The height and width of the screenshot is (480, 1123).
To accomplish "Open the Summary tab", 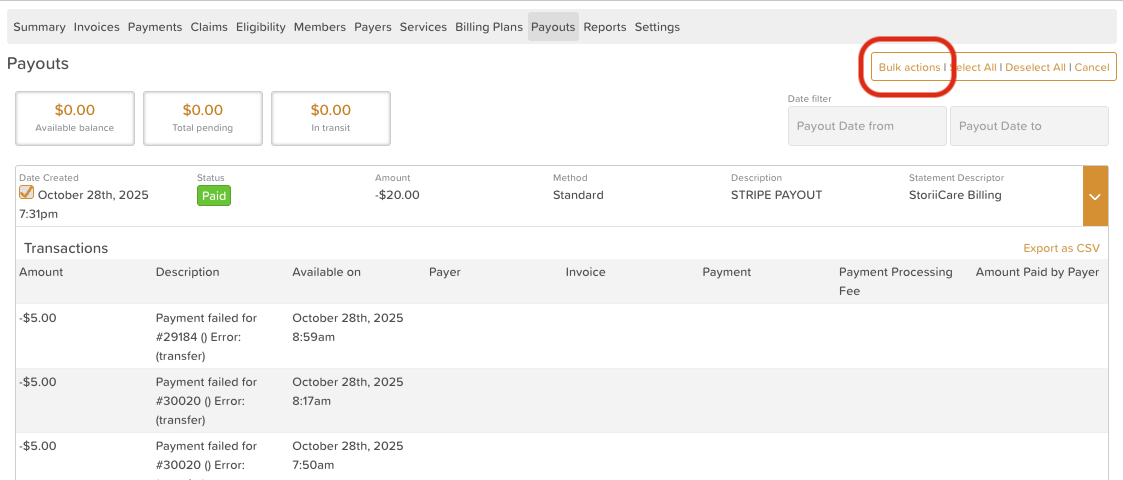I will (x=39, y=27).
